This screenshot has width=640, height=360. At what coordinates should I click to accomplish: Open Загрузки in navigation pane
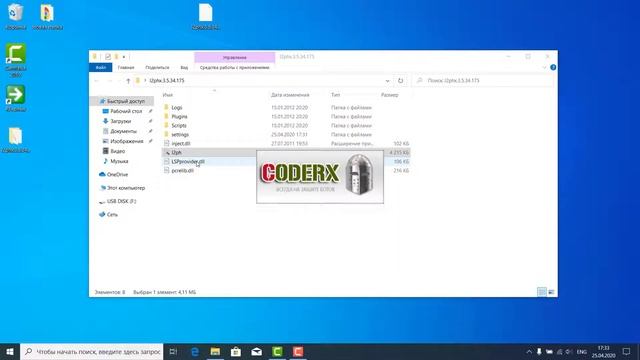pos(120,121)
